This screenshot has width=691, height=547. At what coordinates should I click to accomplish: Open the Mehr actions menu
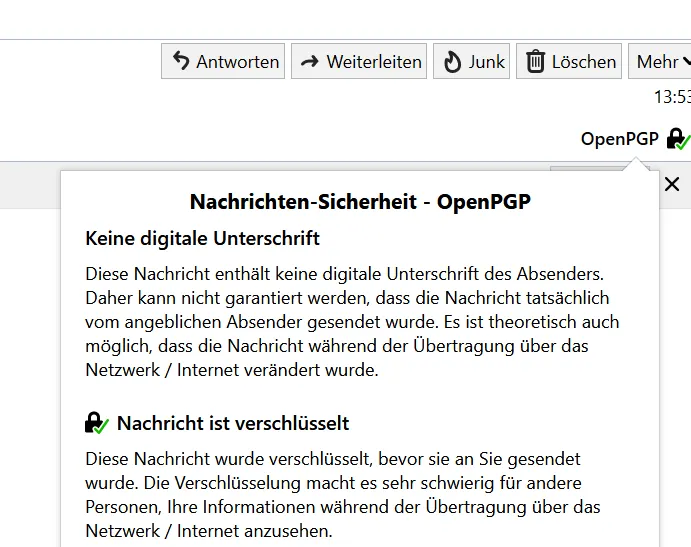pyautogui.click(x=659, y=61)
